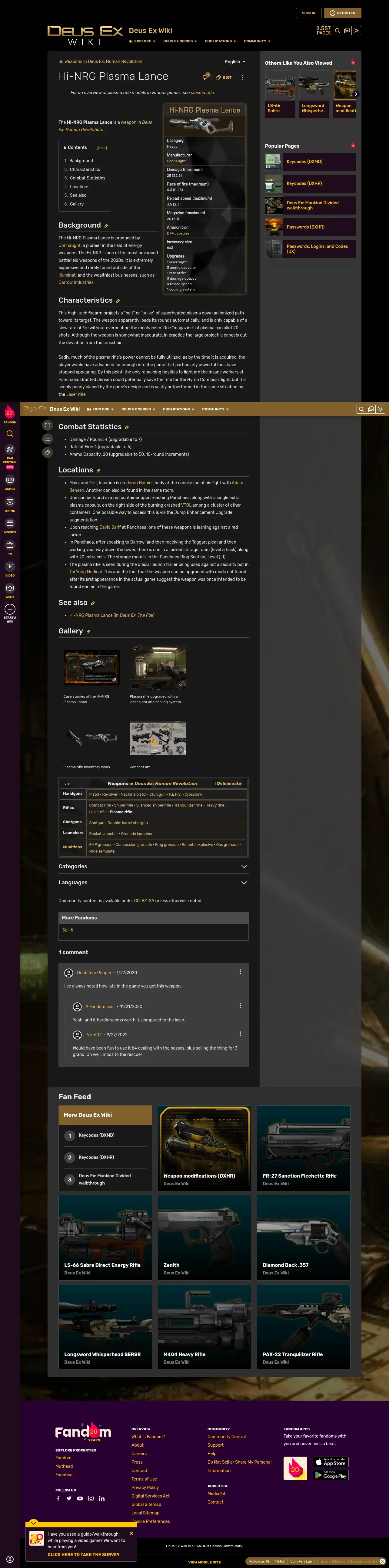Jump to Locations in Contents list
Image resolution: width=389 pixels, height=1568 pixels.
pos(79,187)
